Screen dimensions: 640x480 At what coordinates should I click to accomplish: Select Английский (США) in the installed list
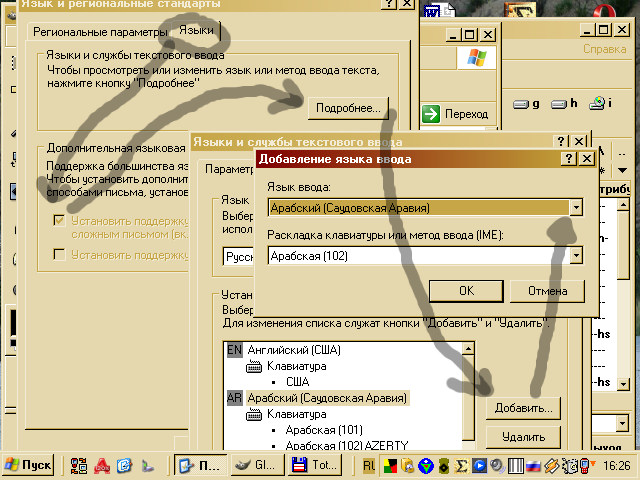tap(295, 349)
